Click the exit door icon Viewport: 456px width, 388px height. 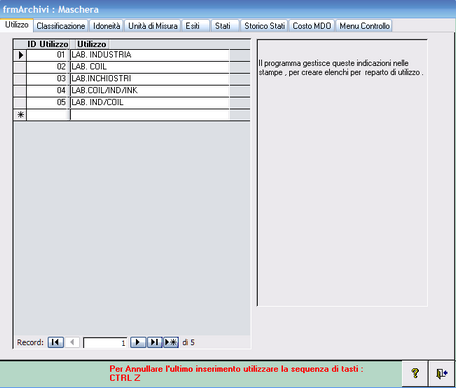[x=441, y=373]
